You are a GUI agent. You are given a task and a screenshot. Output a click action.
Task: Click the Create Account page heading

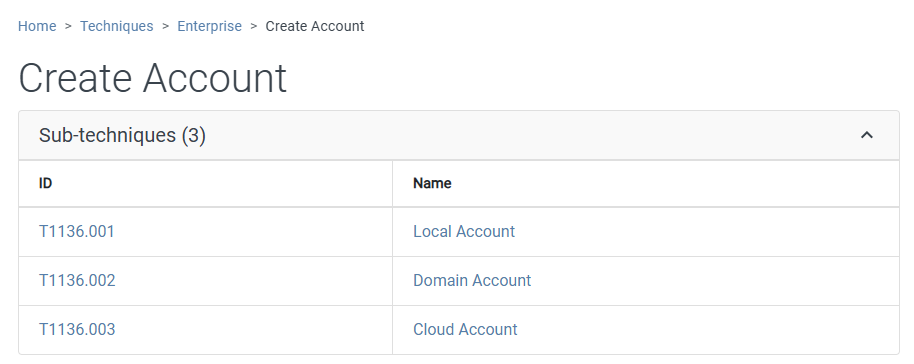coord(153,78)
